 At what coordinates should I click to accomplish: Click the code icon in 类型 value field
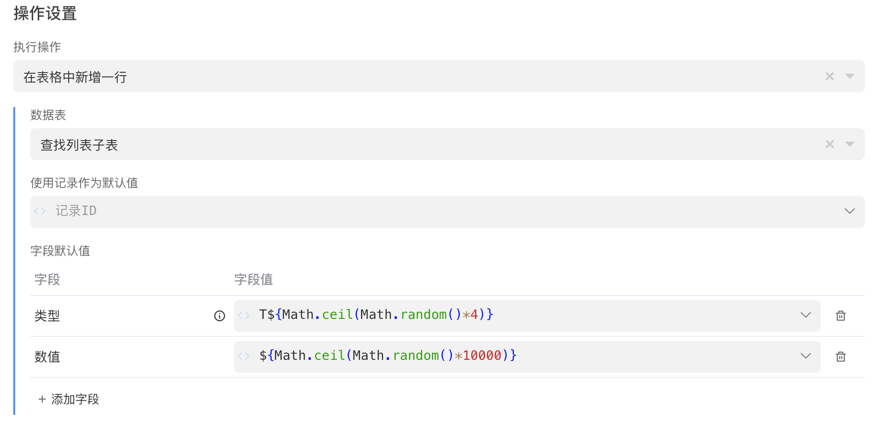pos(244,316)
